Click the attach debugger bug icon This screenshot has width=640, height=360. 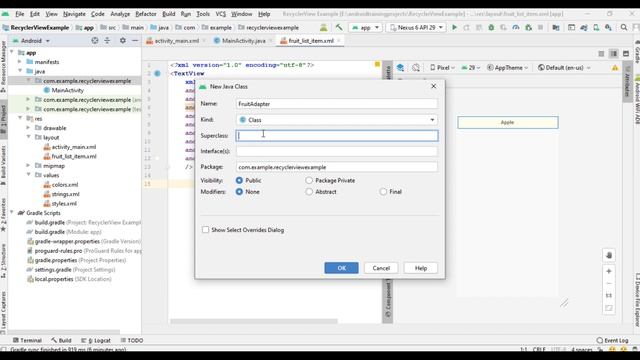pyautogui.click(x=528, y=27)
